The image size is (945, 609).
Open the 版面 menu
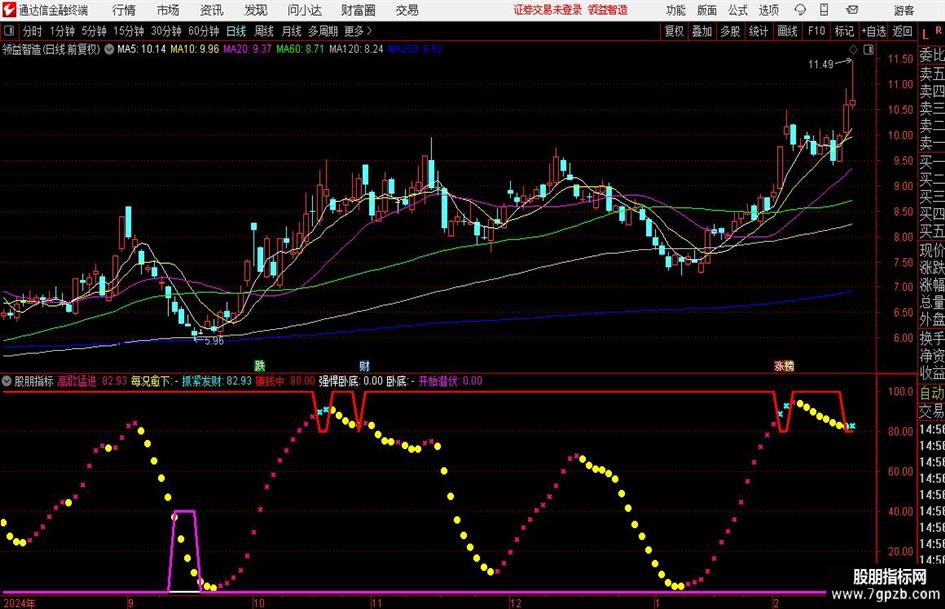[707, 10]
